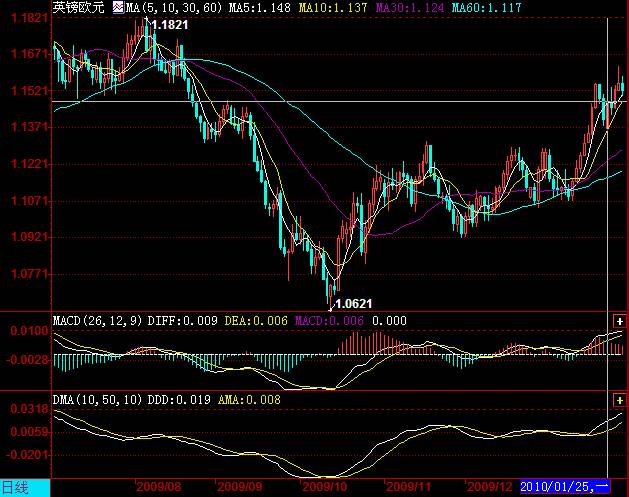
Task: Click the 2009/12 date axis label
Action: (x=490, y=487)
